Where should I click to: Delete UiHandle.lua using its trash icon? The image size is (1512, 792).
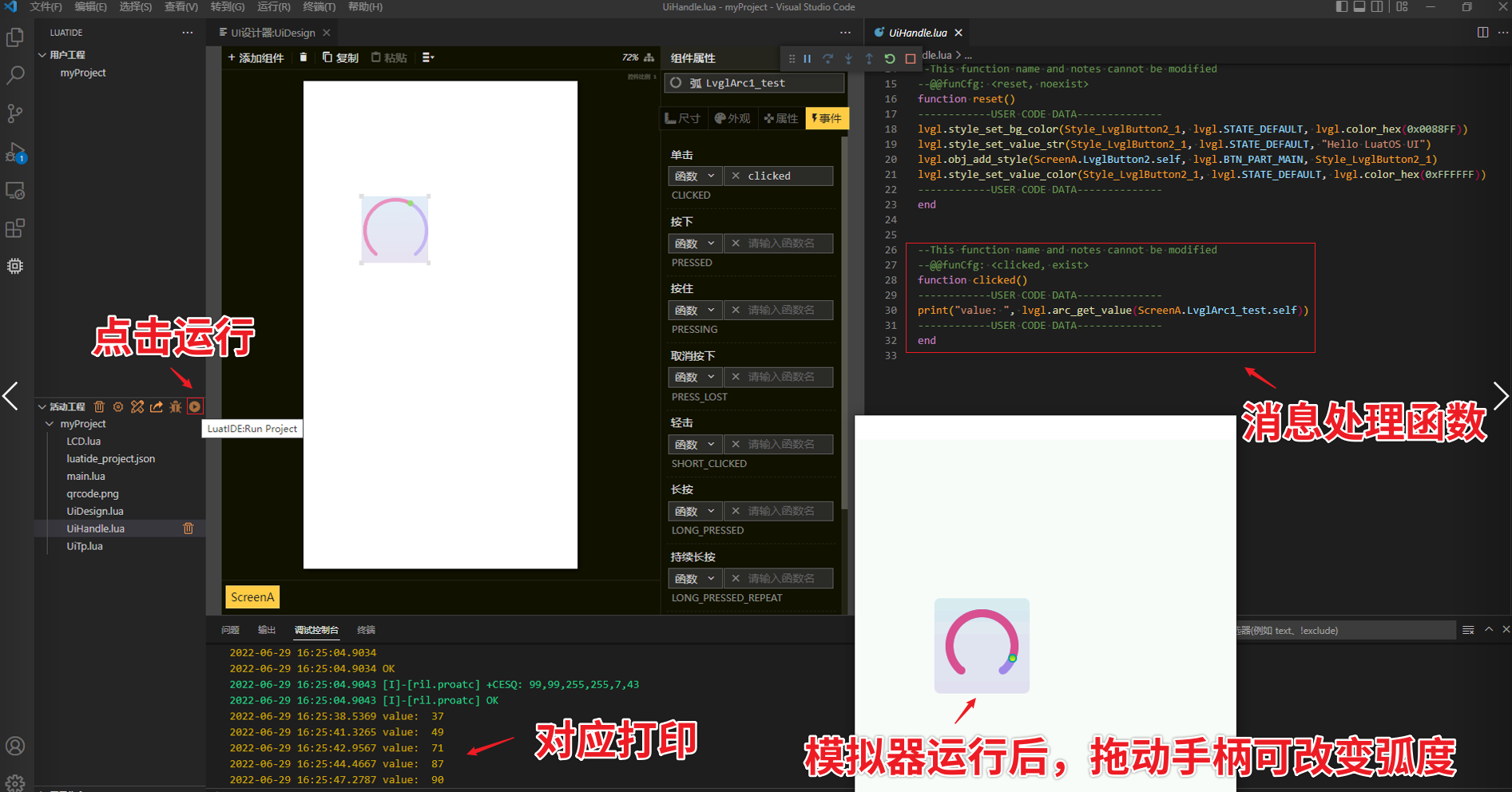(x=189, y=529)
